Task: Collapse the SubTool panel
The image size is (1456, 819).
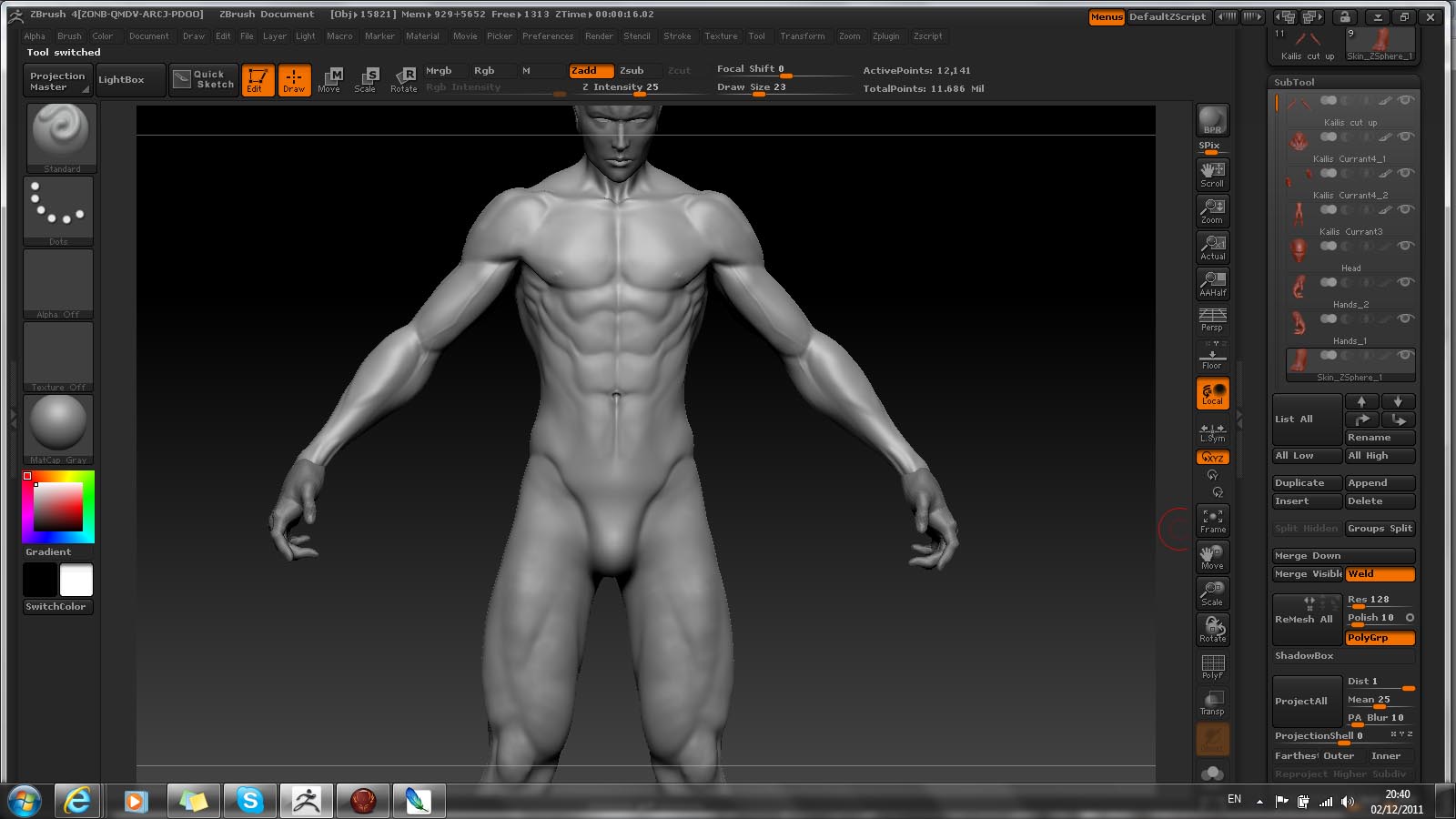Action: 1296,82
